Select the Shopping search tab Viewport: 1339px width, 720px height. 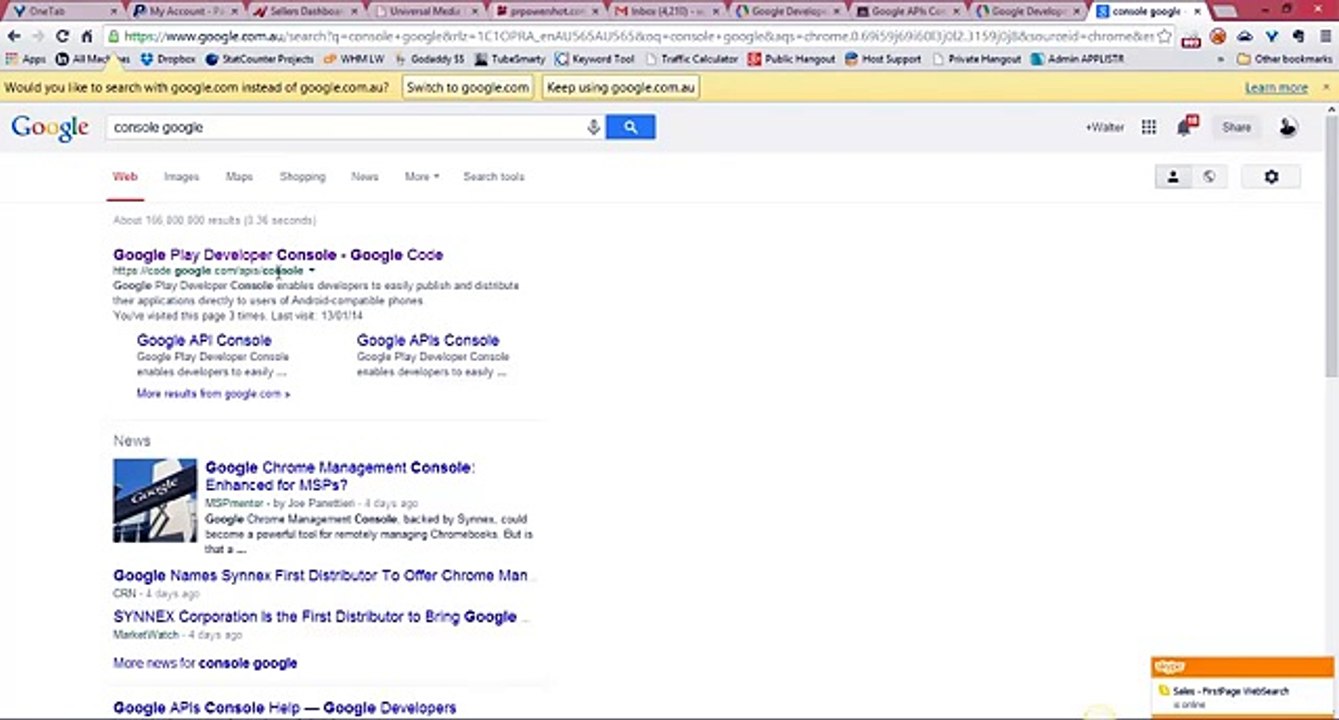[x=302, y=177]
